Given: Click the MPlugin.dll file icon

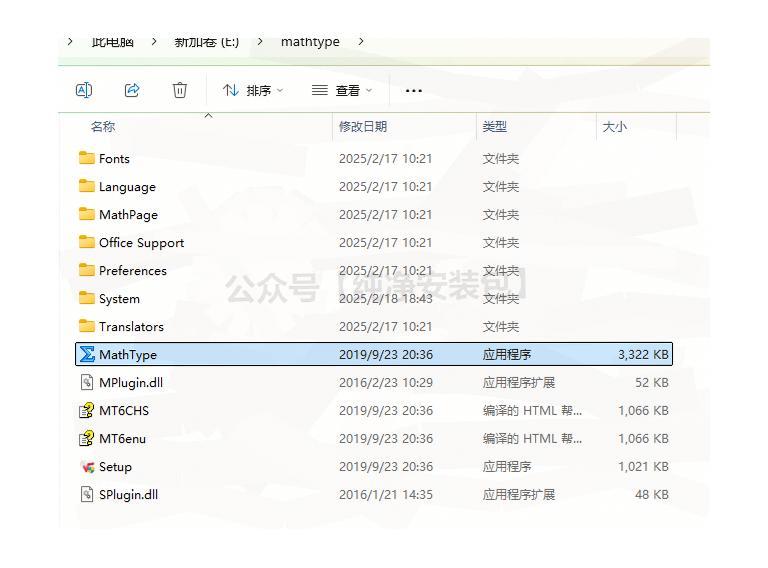Looking at the screenshot, I should pyautogui.click(x=87, y=382).
